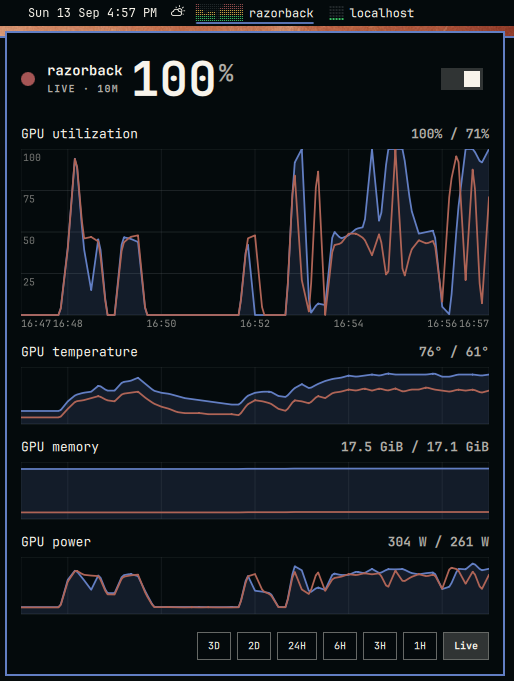Click the 16:50 time axis label
Screen dimensions: 514x681
click(161, 324)
